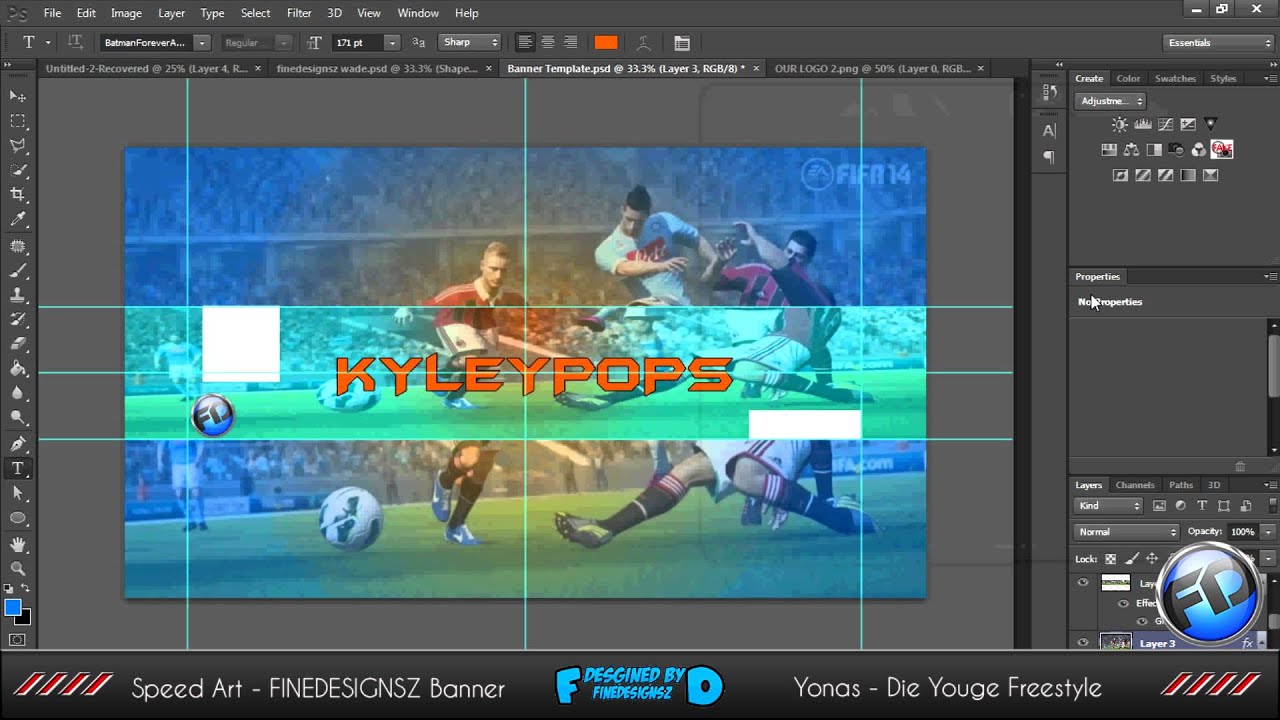1280x720 pixels.
Task: Open the Sharp anti-aliasing dropdown
Action: (470, 43)
